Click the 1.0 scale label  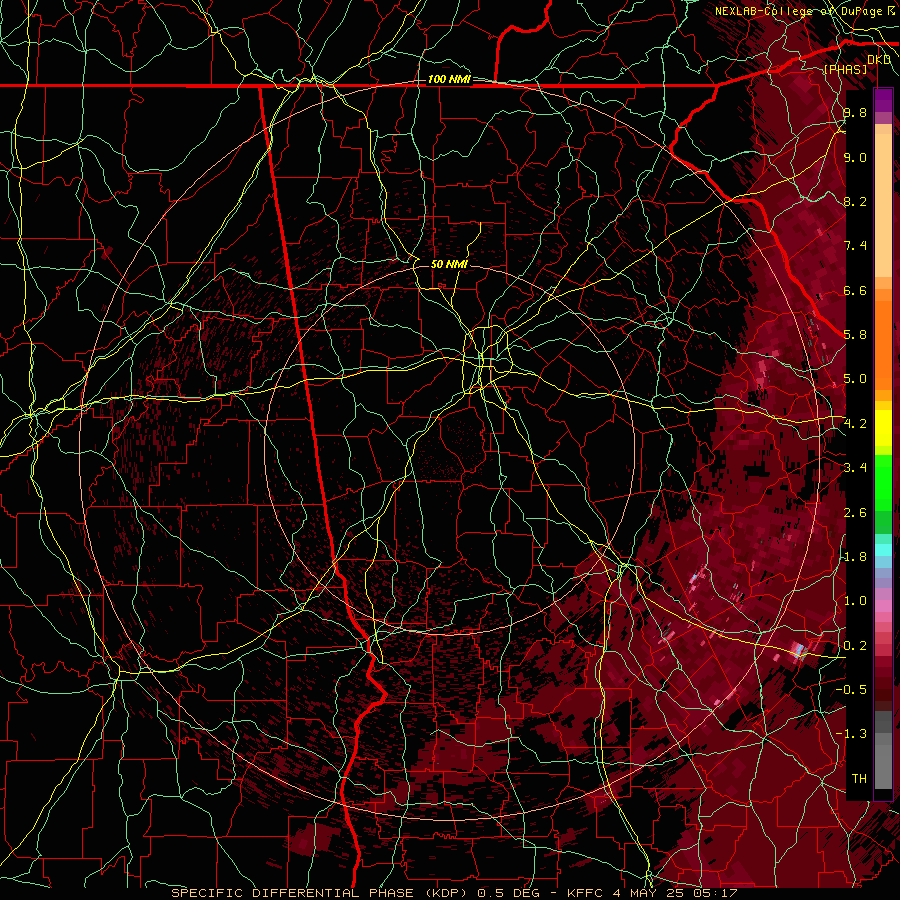coord(855,601)
